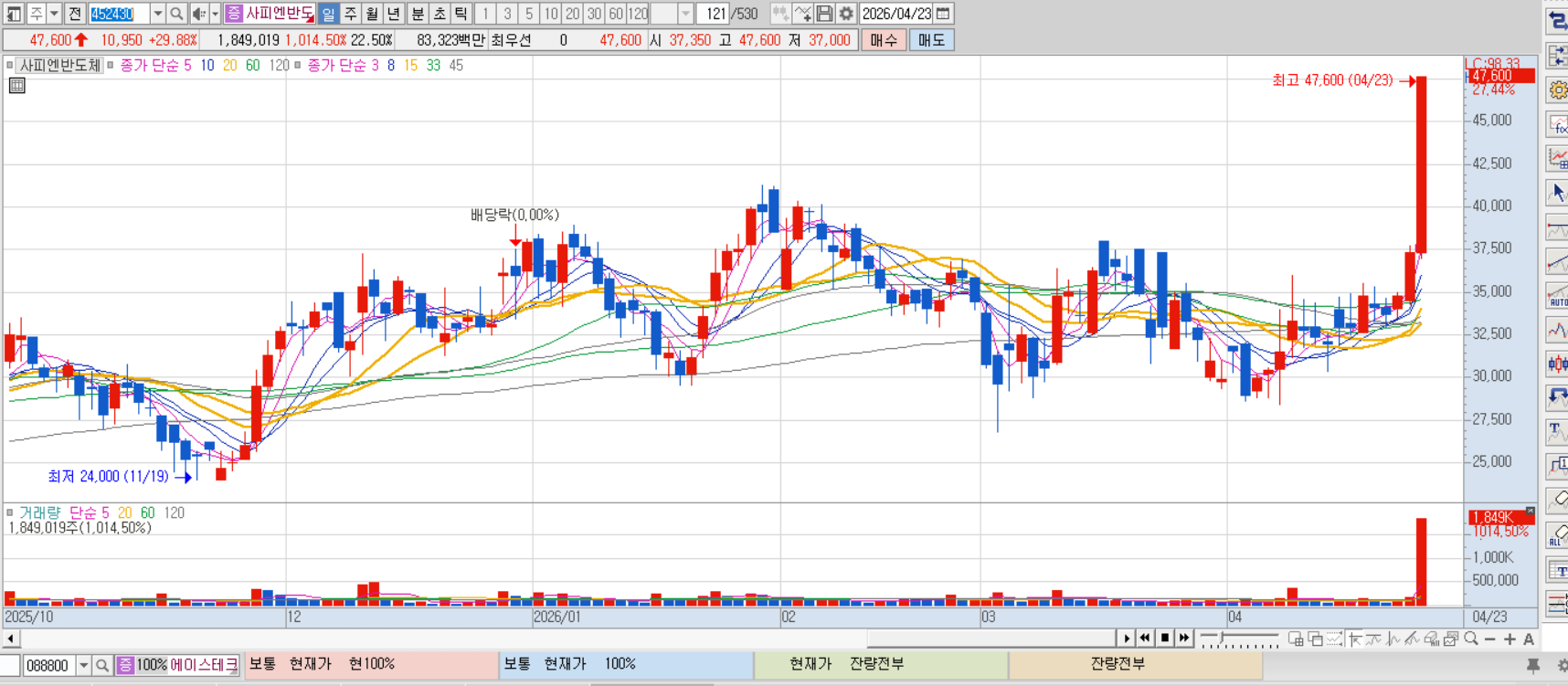Viewport: 1568px width, 686px height.
Task: Toggle the layout icon at far top-left
Action: pos(14,14)
